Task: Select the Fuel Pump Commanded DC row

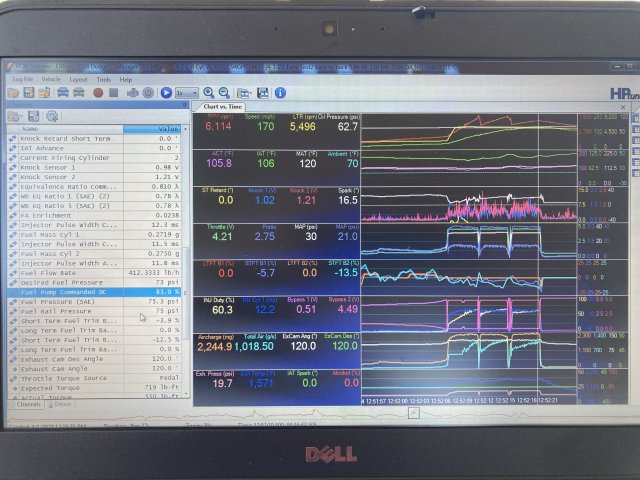Action: point(70,291)
